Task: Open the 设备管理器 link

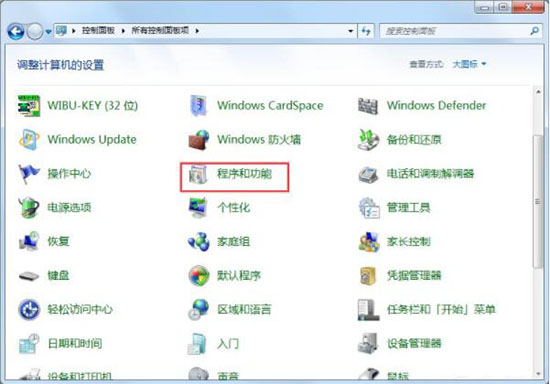Action: coord(414,343)
